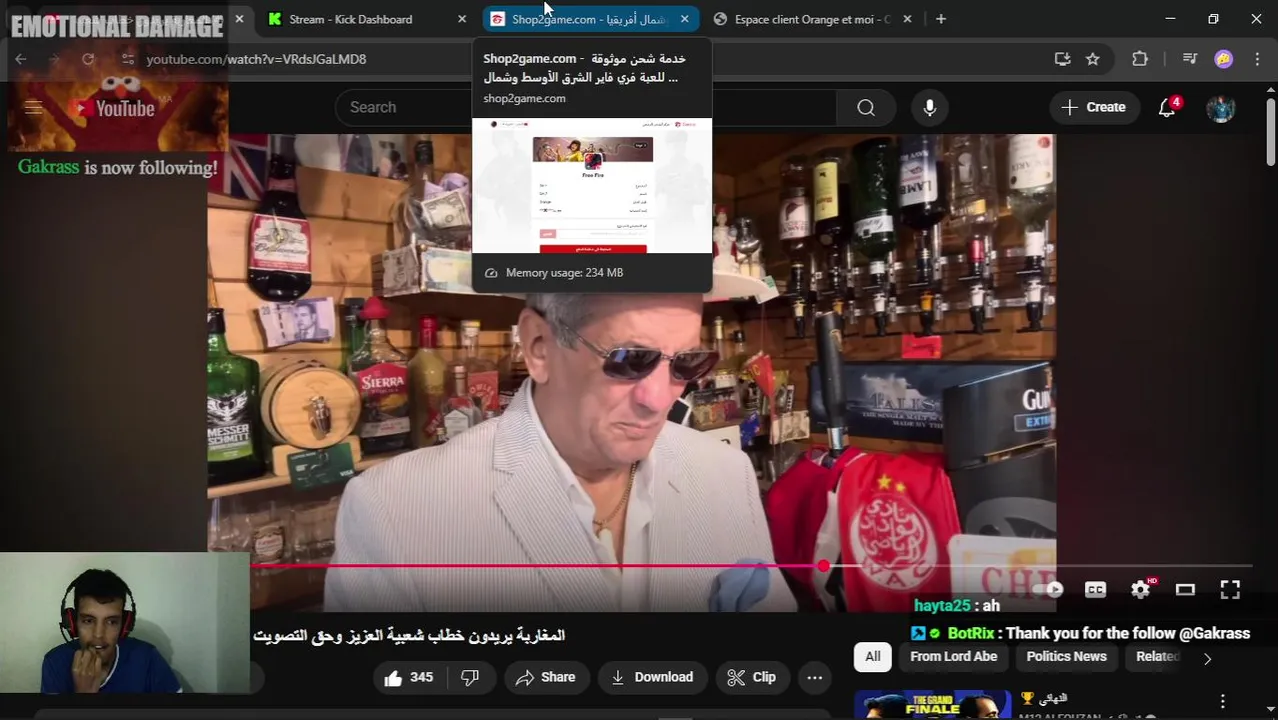Click the address bar URL

[x=256, y=59]
